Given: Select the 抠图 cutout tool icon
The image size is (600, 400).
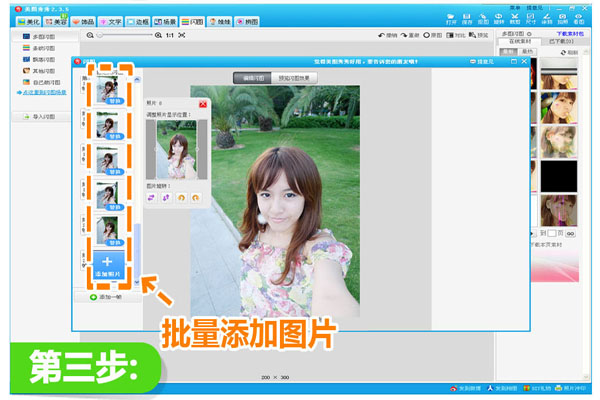Looking at the screenshot, I should pyautogui.click(x=483, y=19).
